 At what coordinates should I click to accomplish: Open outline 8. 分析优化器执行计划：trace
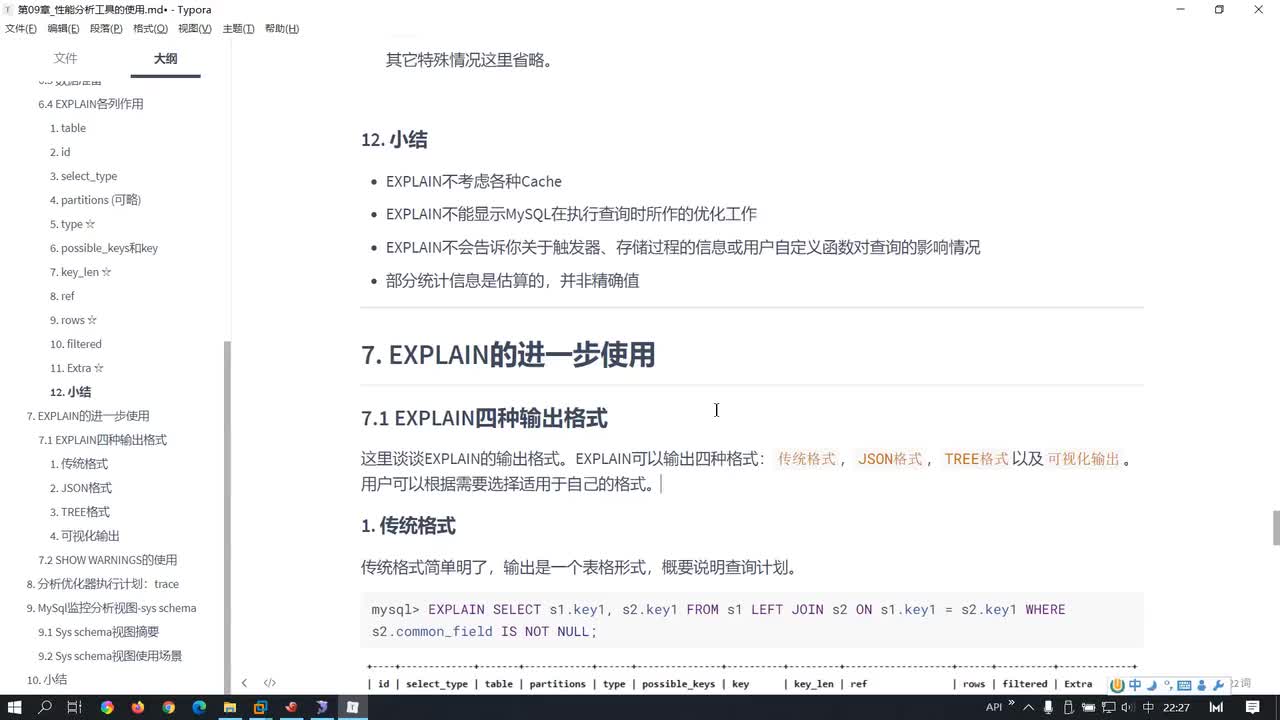pyautogui.click(x=103, y=584)
